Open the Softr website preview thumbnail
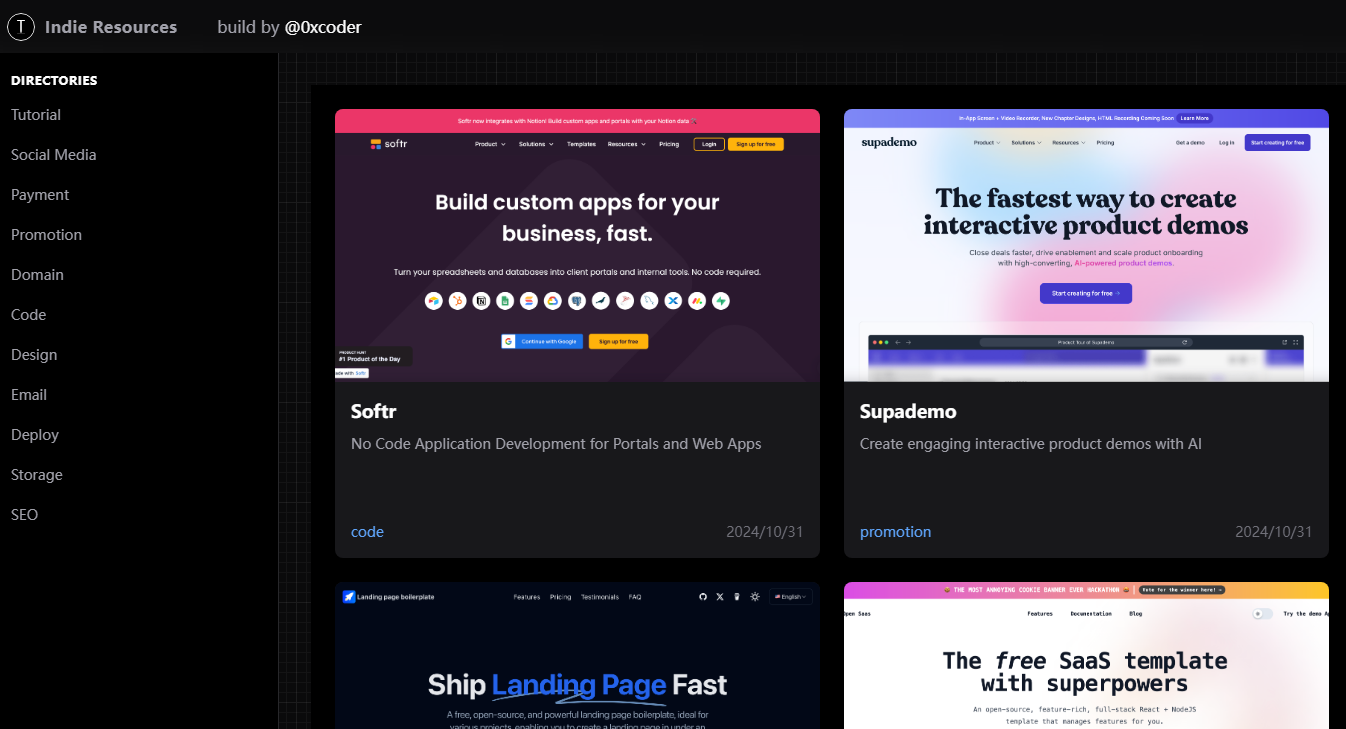 [x=577, y=245]
